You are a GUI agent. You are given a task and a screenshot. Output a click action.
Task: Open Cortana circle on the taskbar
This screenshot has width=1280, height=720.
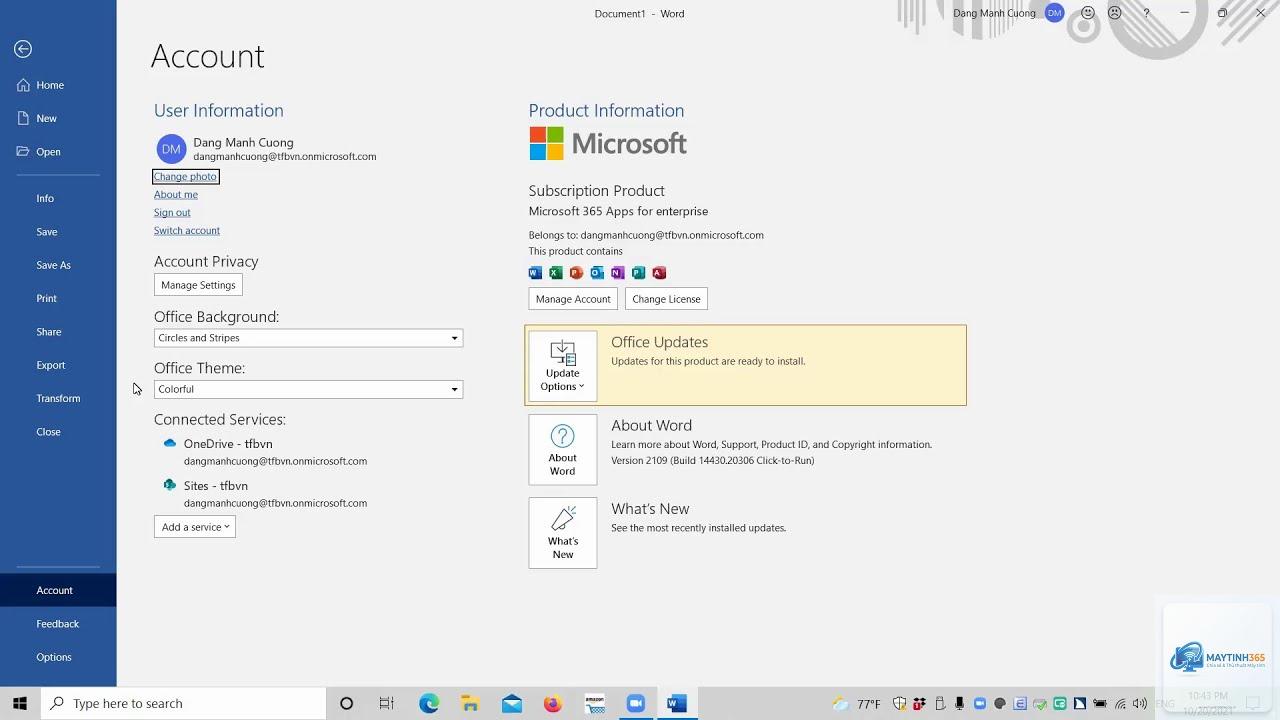pyautogui.click(x=346, y=704)
